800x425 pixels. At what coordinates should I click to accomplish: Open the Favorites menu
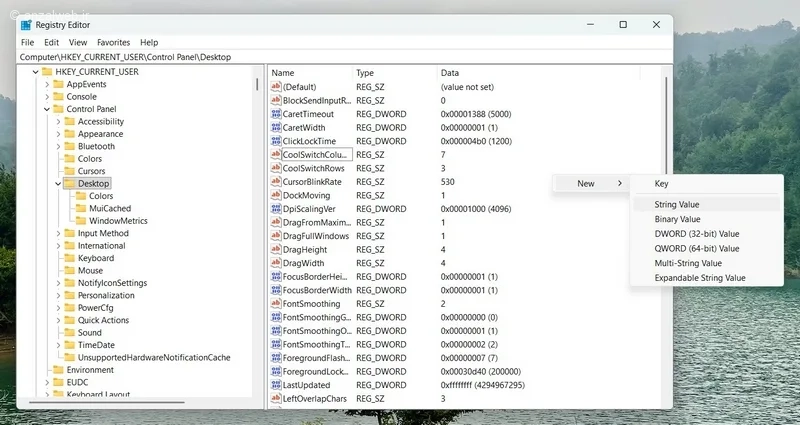click(x=113, y=42)
